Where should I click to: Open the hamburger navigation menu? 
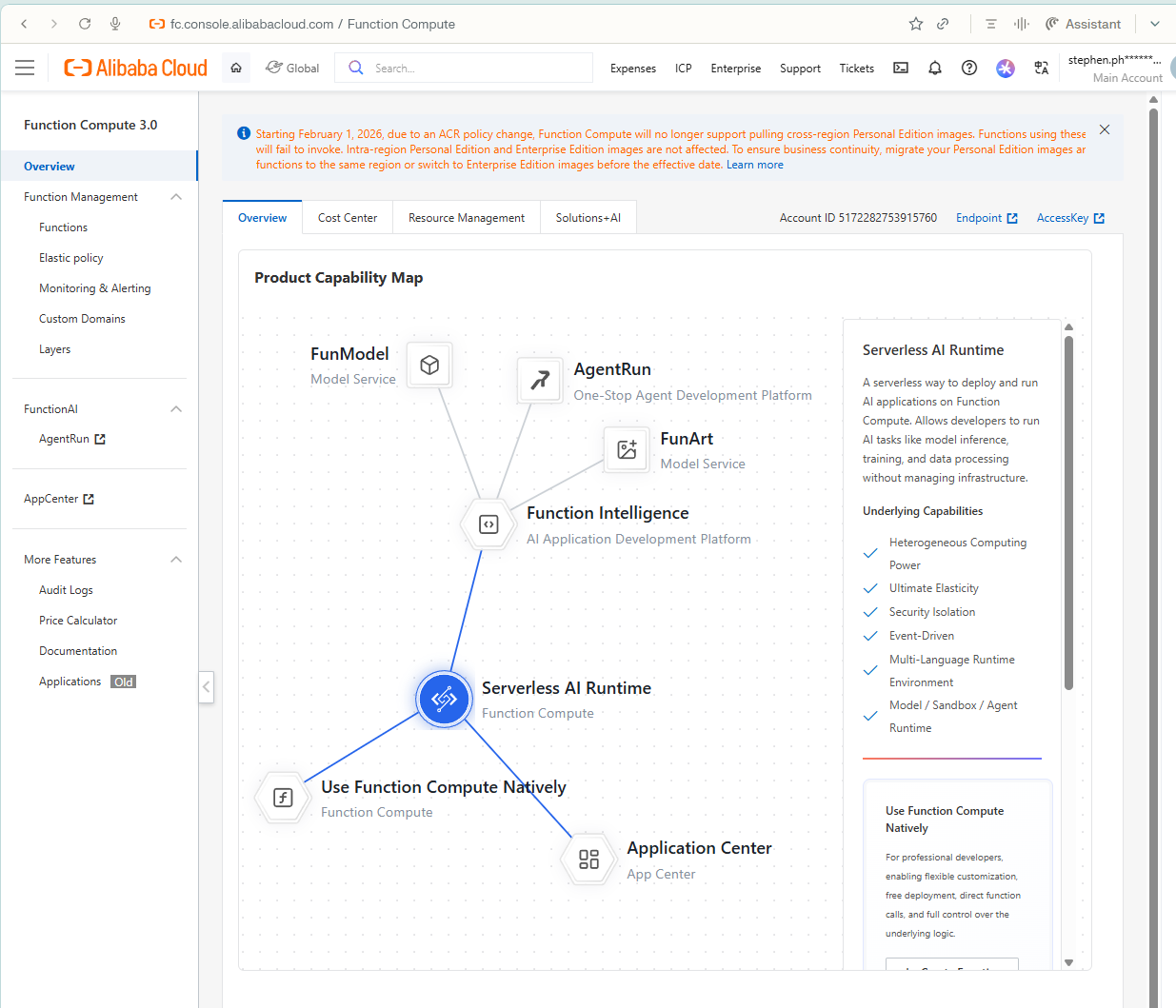(x=25, y=68)
